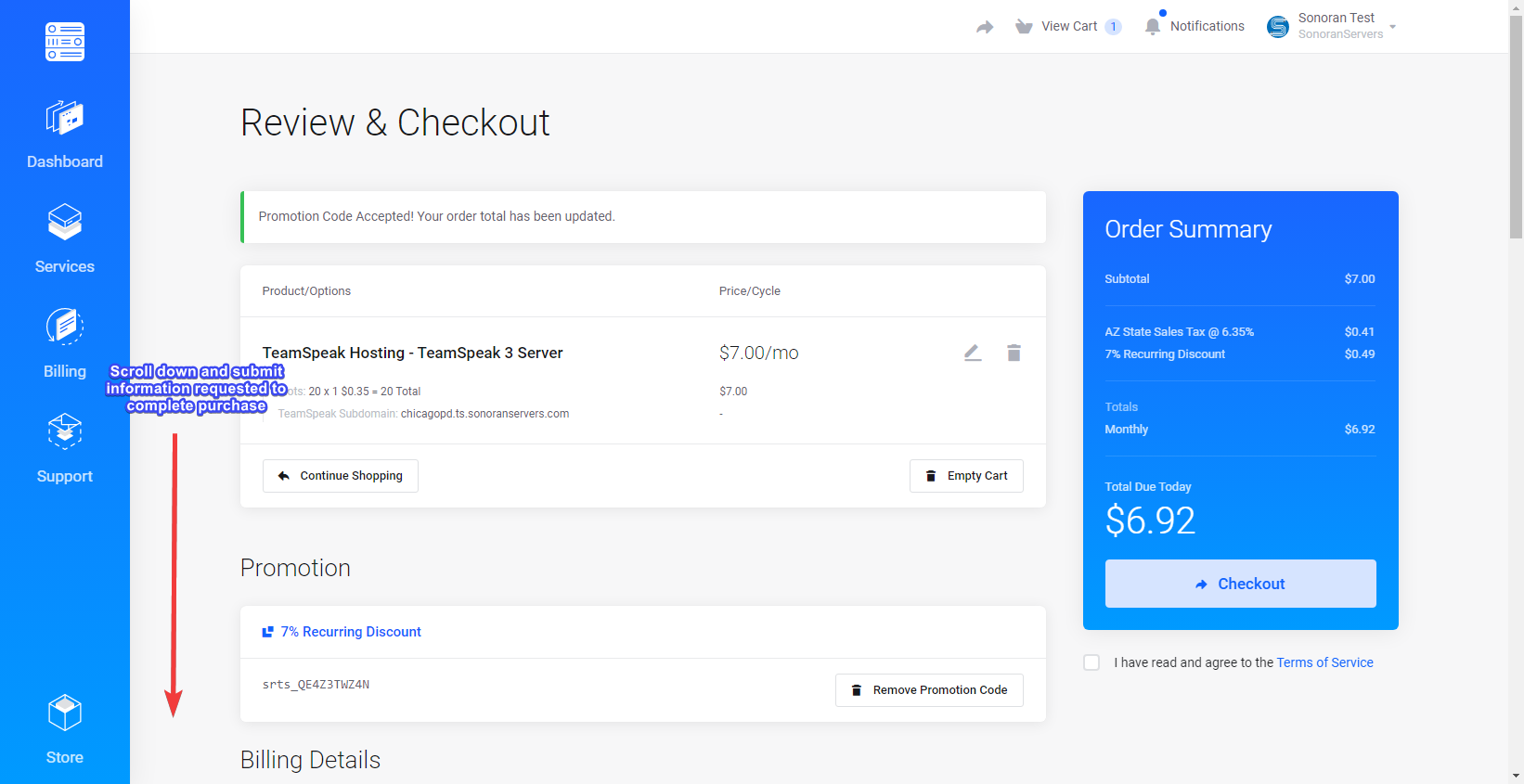
Task: Click the Notifications bell icon
Action: (x=1153, y=27)
